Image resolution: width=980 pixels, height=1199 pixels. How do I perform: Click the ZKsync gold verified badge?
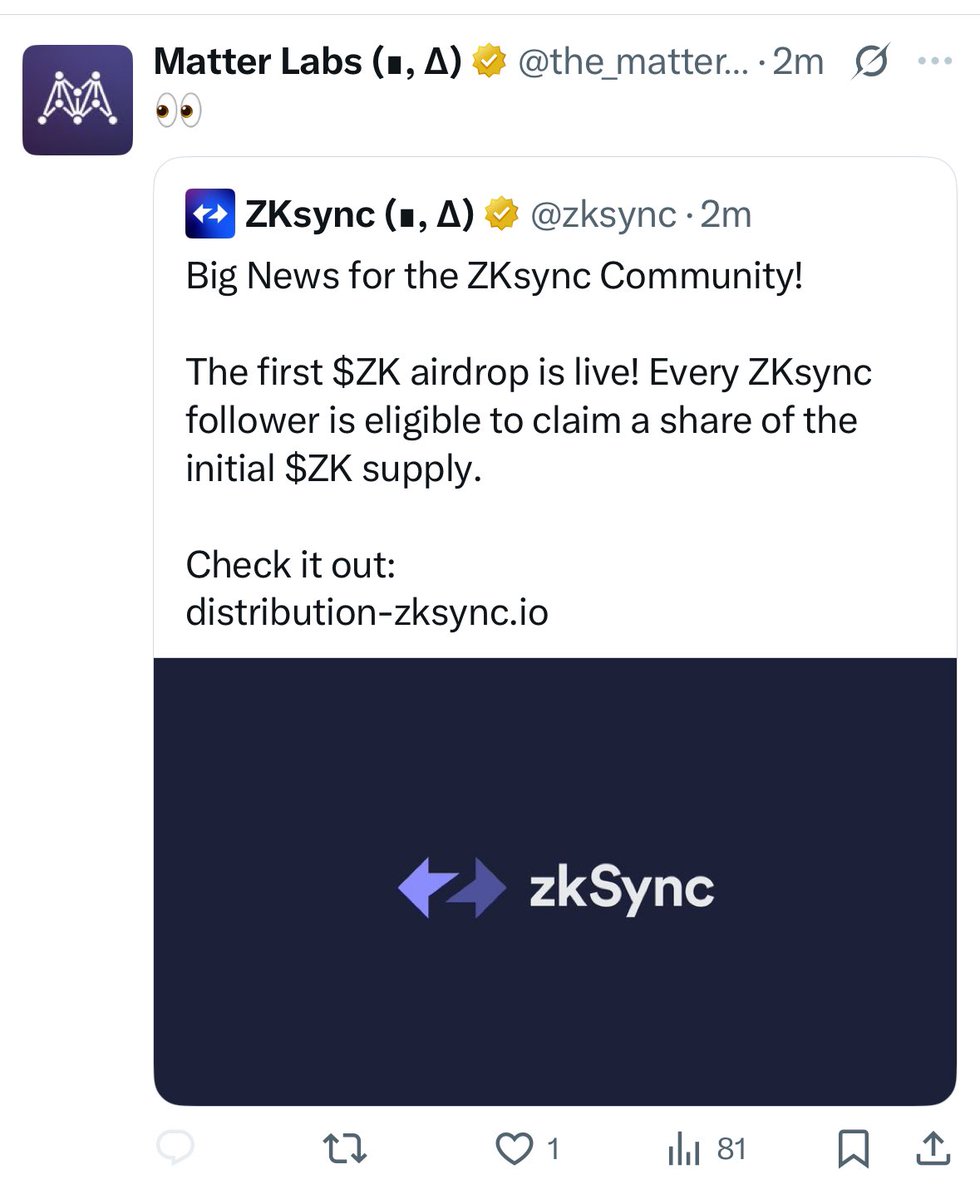[x=501, y=214]
